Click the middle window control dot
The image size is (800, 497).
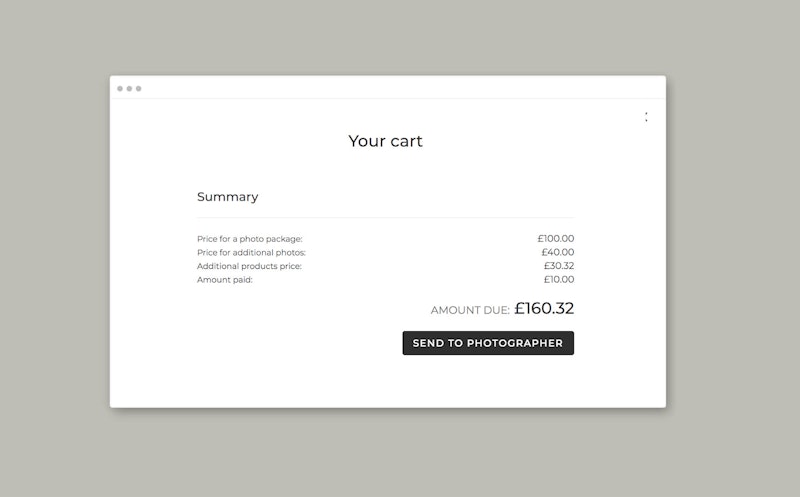129,89
